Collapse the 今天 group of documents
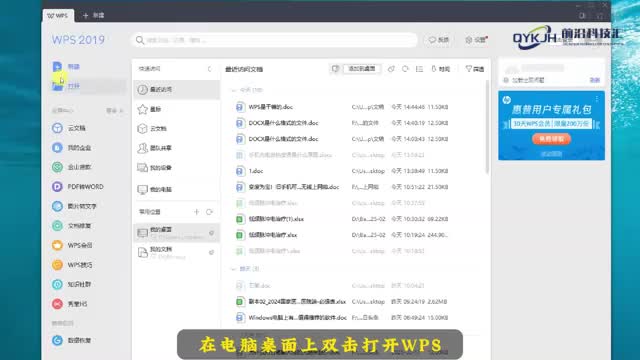The image size is (640, 360). (x=234, y=90)
